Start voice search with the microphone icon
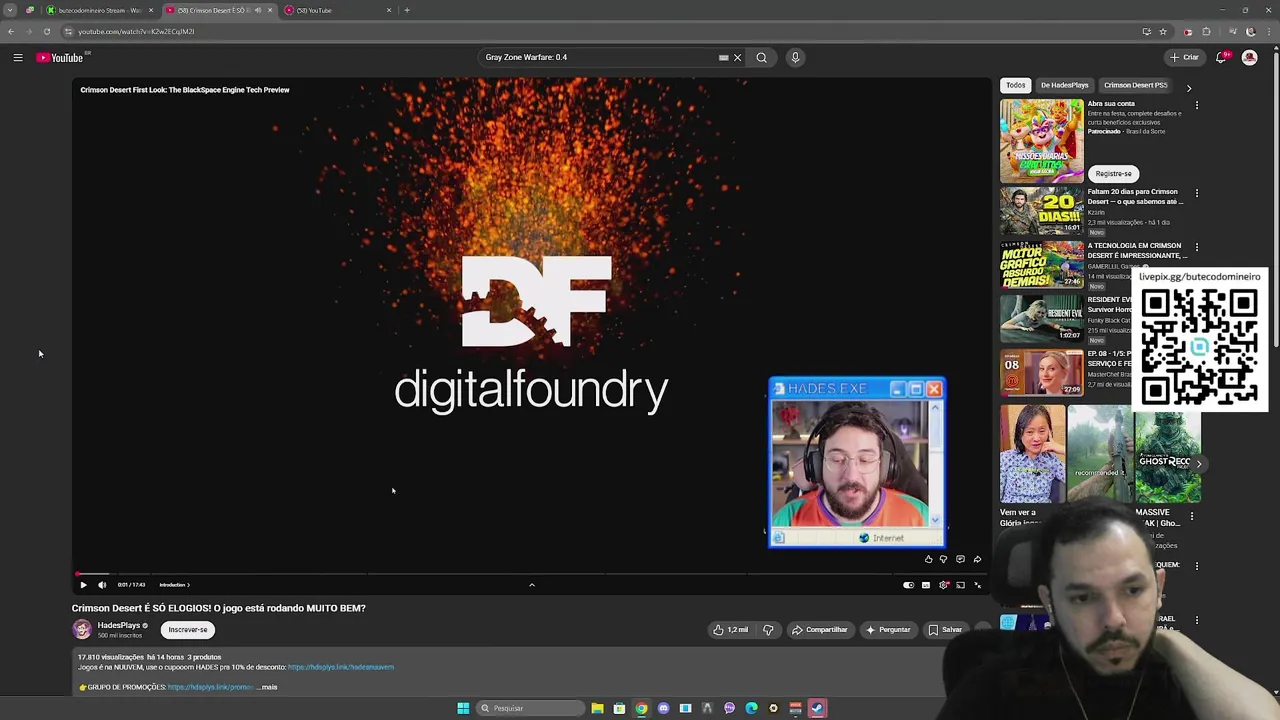This screenshot has width=1280, height=720. pyautogui.click(x=795, y=57)
